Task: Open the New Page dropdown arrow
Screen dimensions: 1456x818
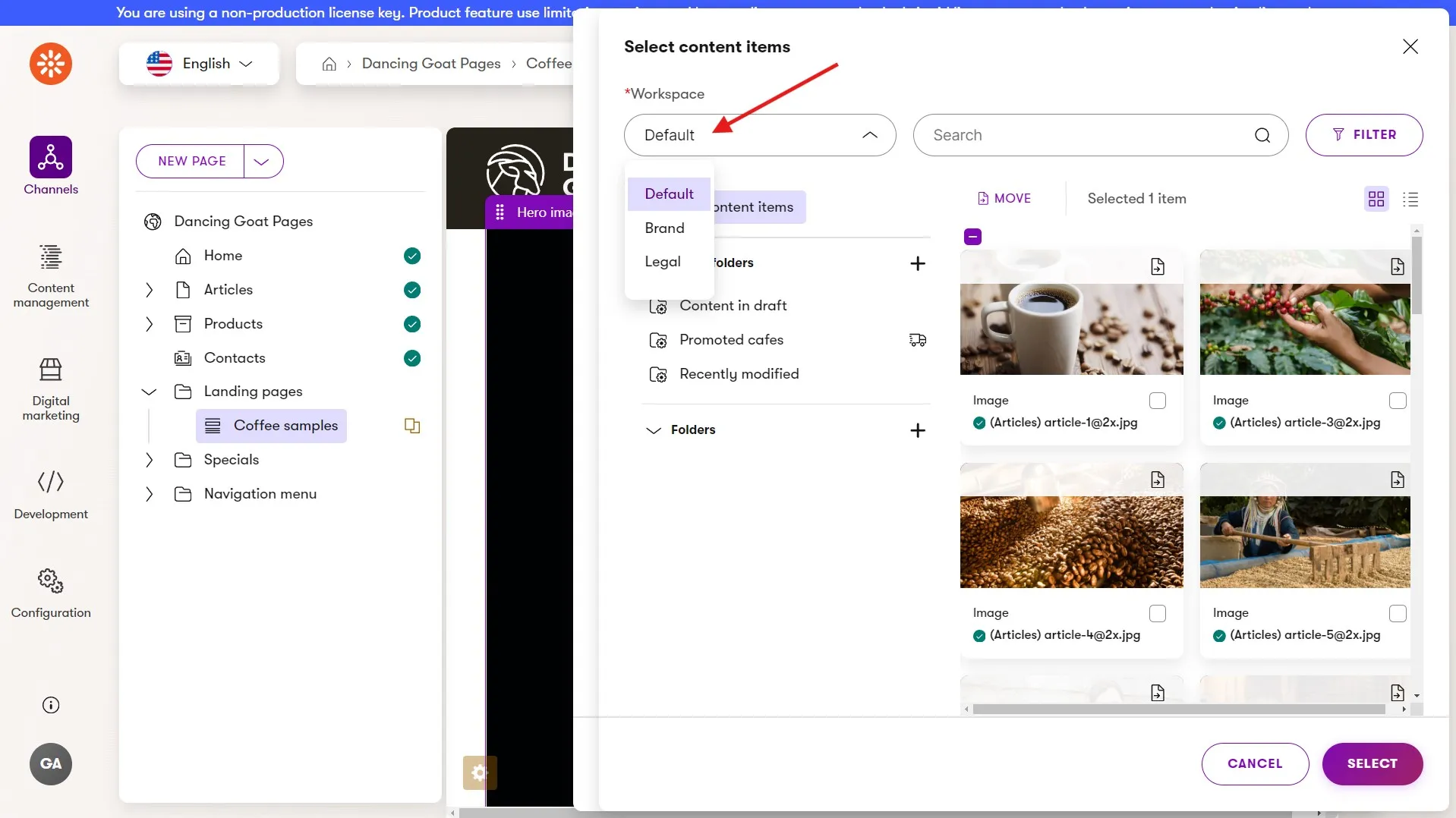Action: pyautogui.click(x=263, y=162)
